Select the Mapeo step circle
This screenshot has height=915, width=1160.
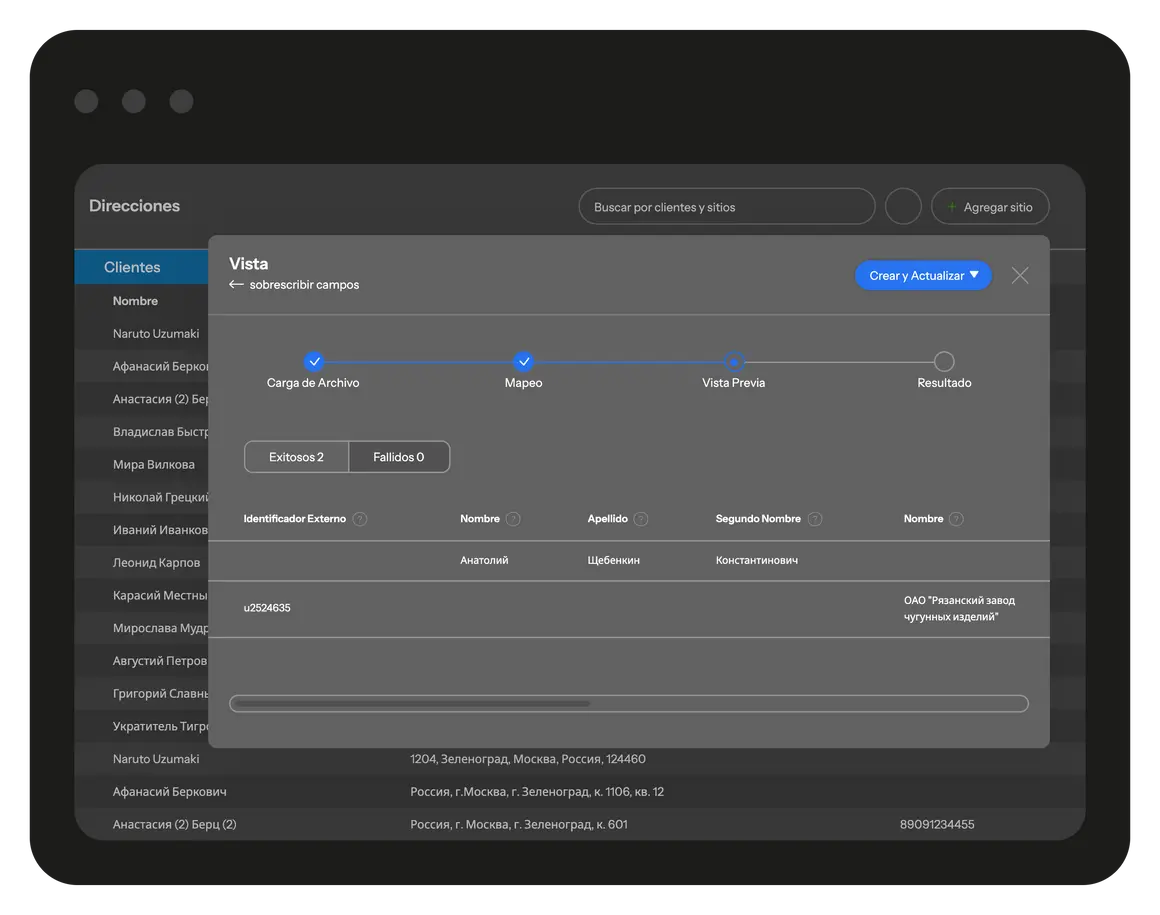pos(524,362)
